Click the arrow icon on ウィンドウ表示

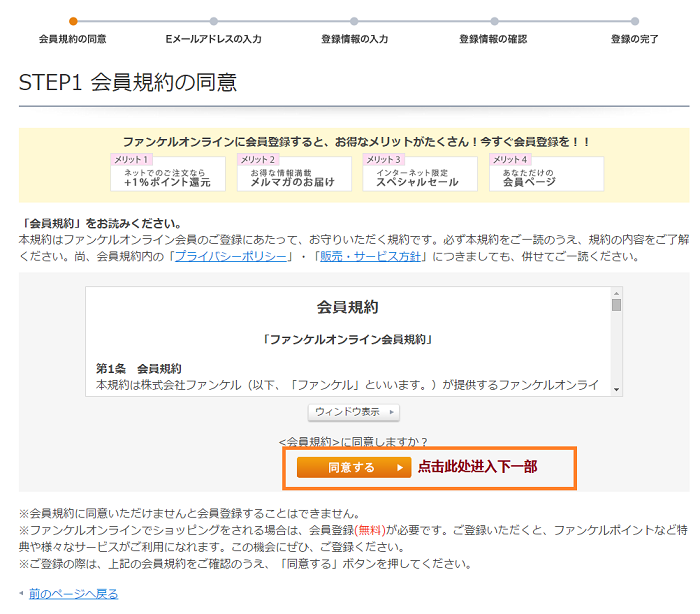391,412
